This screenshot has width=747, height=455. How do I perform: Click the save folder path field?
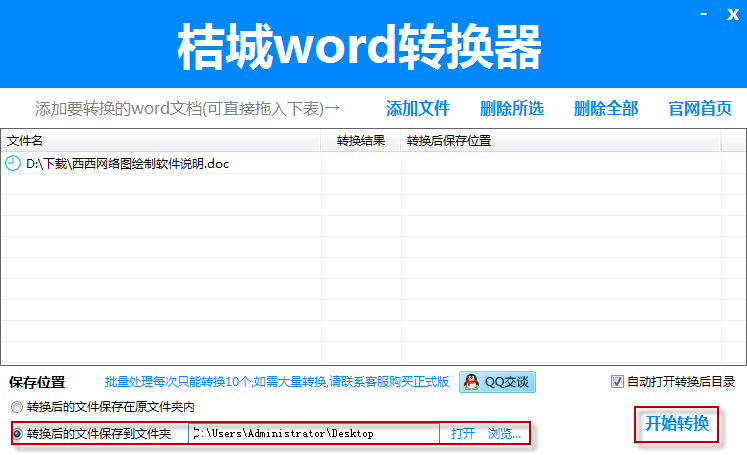(x=313, y=434)
